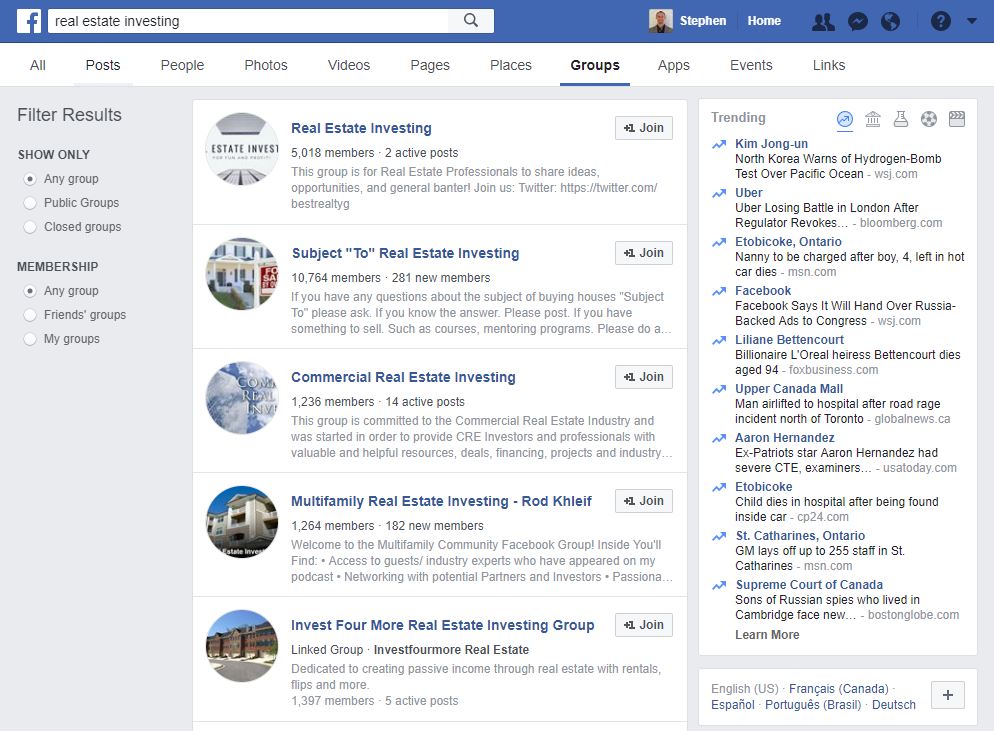
Task: Open the Entertainment trending clapperboard icon
Action: 957,118
